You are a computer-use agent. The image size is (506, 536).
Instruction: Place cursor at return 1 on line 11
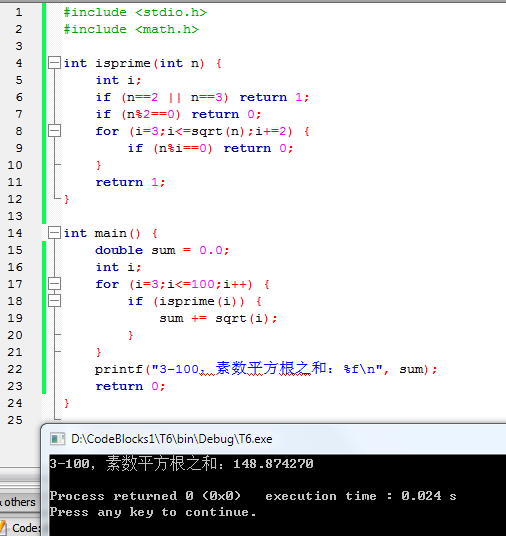[x=130, y=182]
